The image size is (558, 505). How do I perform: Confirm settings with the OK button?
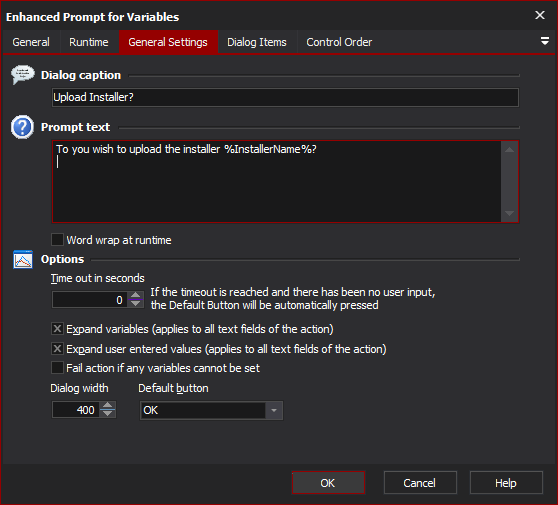328,483
